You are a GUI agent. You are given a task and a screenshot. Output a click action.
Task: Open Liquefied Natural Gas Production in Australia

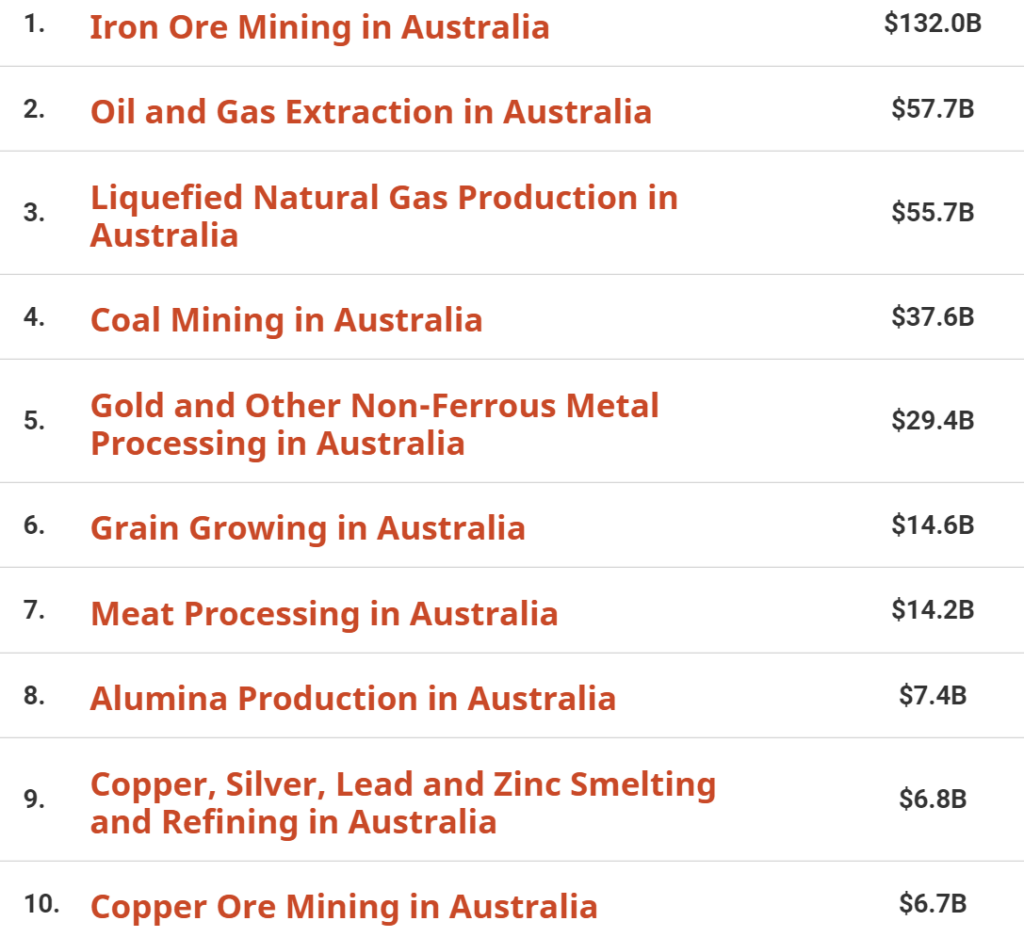tap(383, 216)
